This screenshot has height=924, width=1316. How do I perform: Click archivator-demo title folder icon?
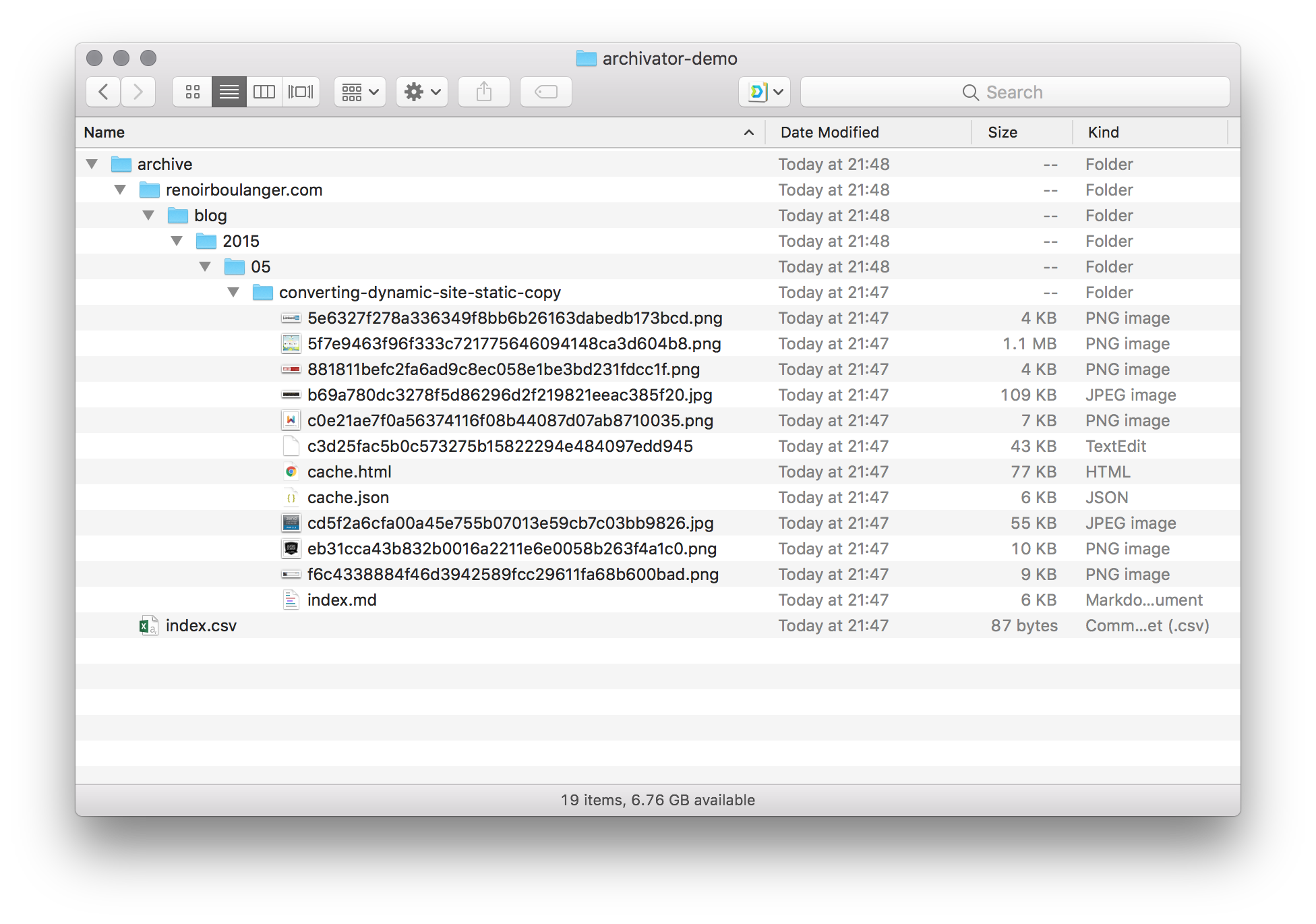click(586, 59)
